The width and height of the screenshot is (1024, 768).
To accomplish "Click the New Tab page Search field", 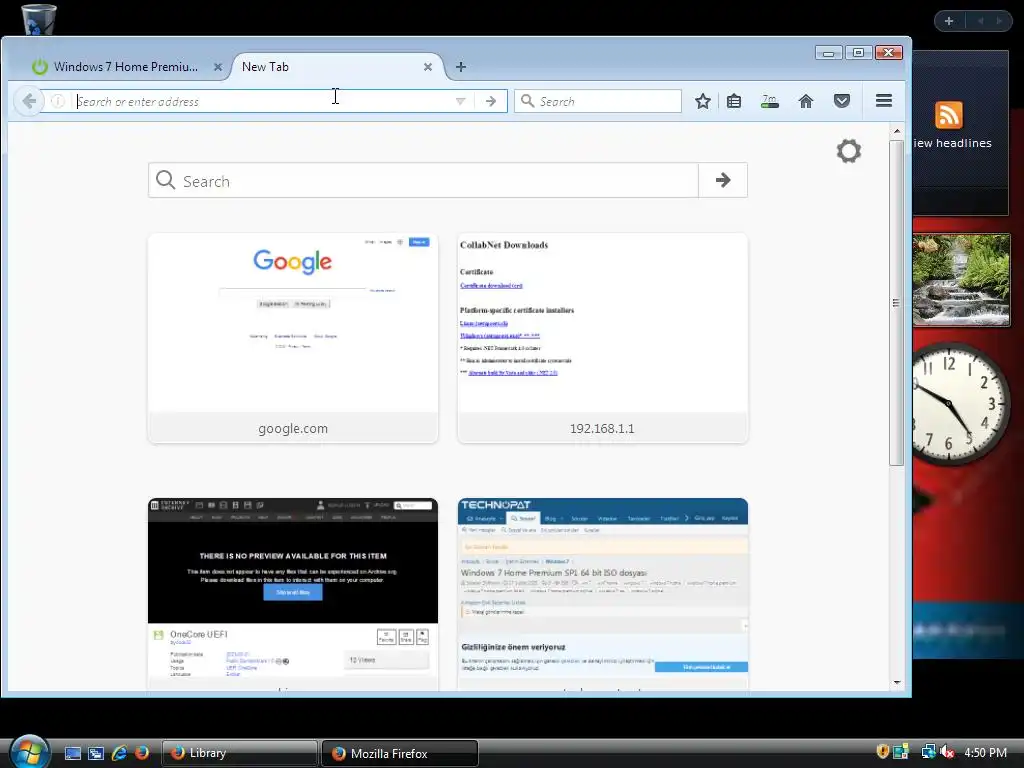I will point(423,180).
